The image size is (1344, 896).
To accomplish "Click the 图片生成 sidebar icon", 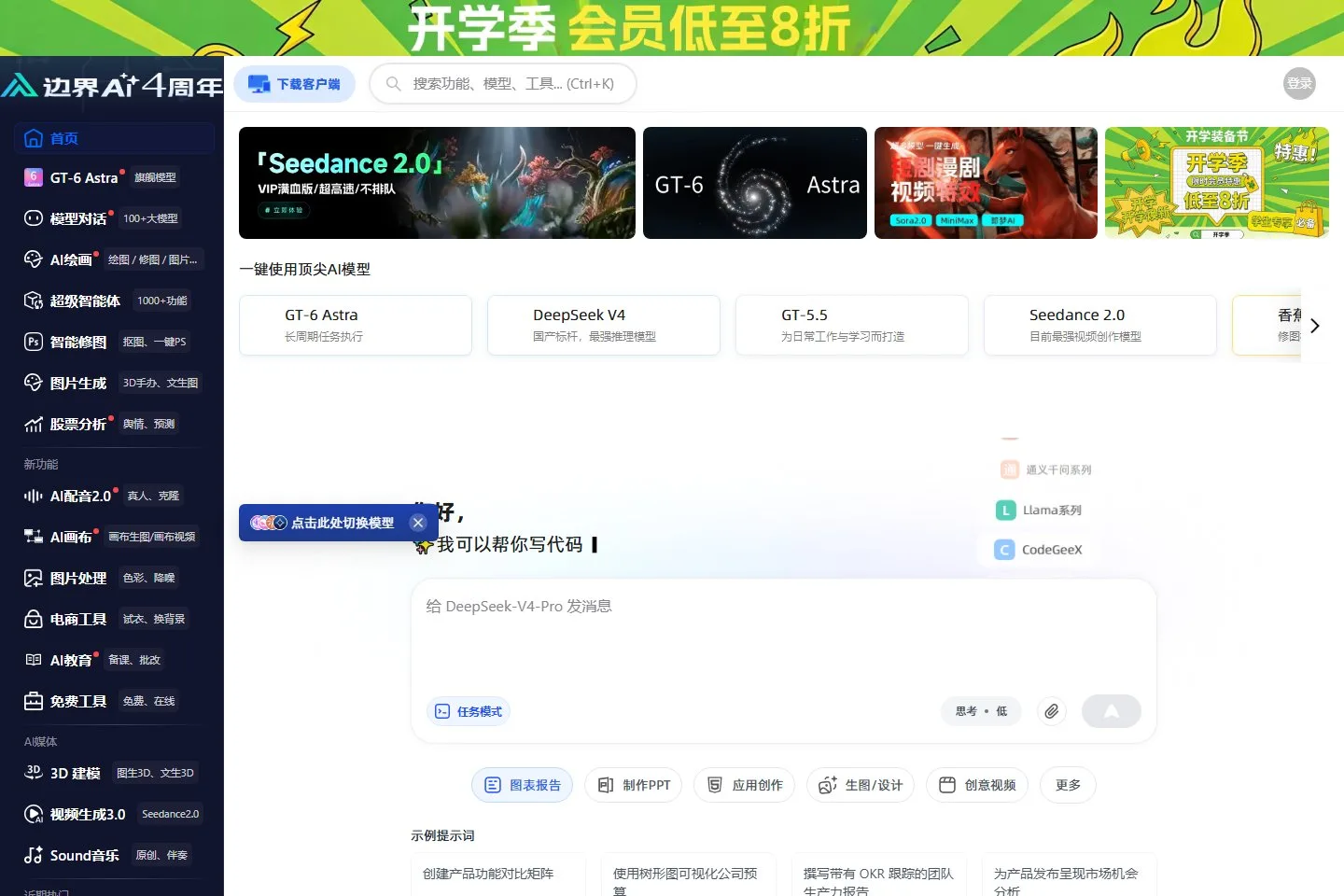I will 34,383.
